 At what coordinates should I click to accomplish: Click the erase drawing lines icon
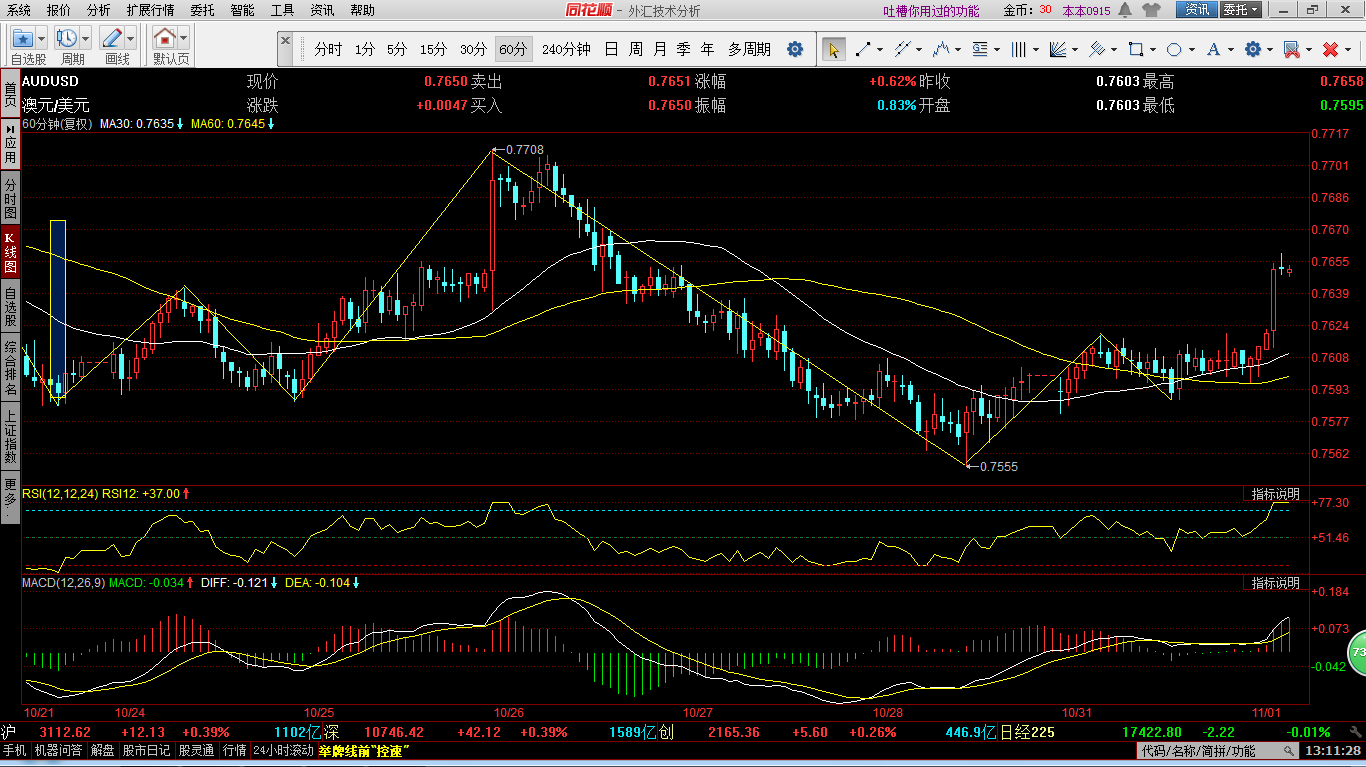1291,49
